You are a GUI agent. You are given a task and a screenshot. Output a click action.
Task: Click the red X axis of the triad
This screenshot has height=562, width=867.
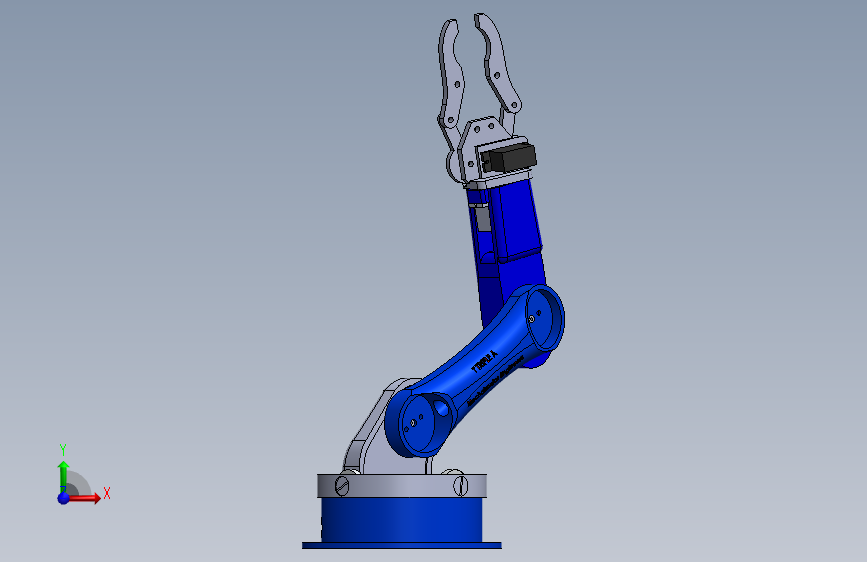tap(84, 498)
